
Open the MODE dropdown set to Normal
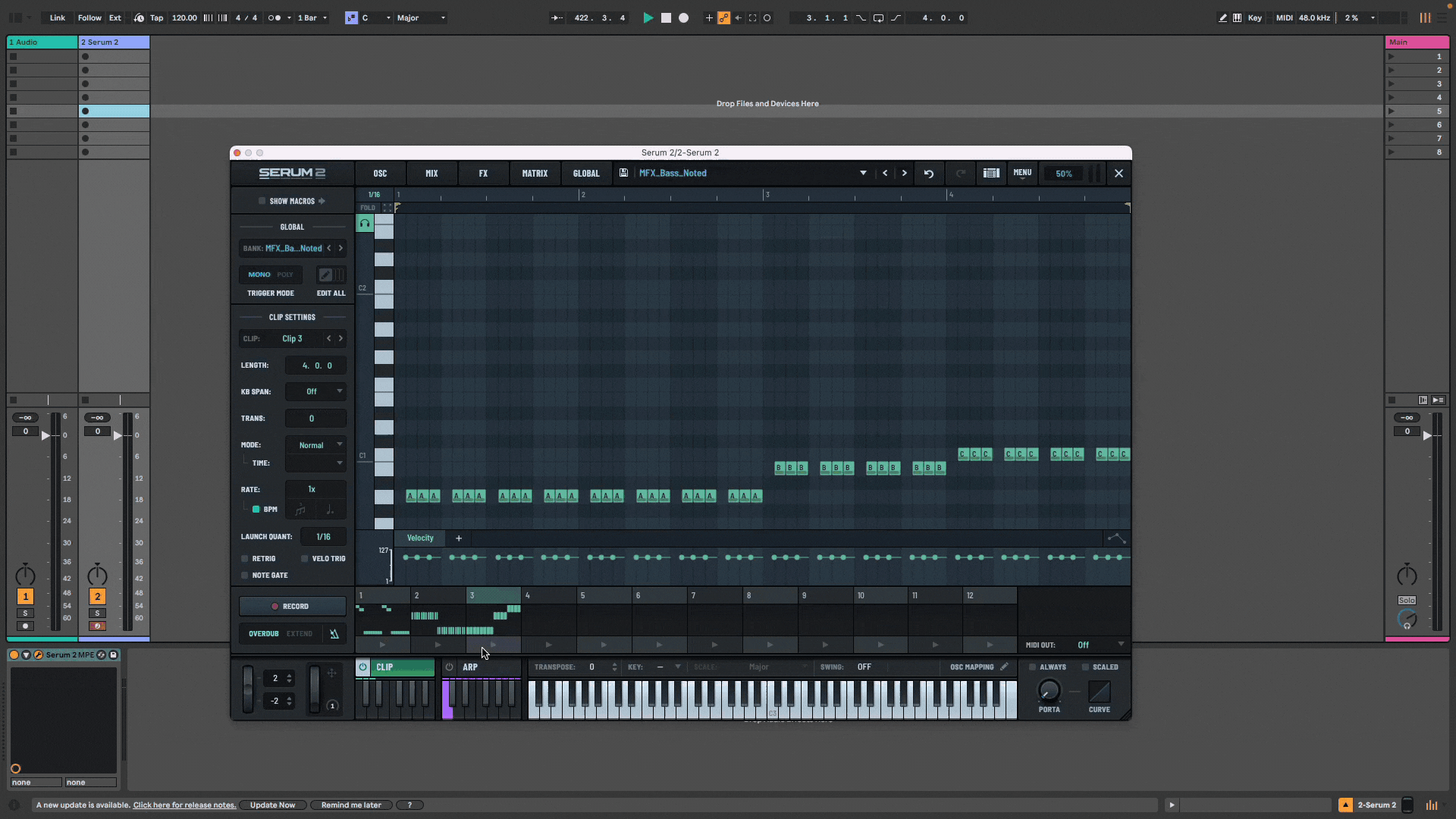click(x=315, y=444)
